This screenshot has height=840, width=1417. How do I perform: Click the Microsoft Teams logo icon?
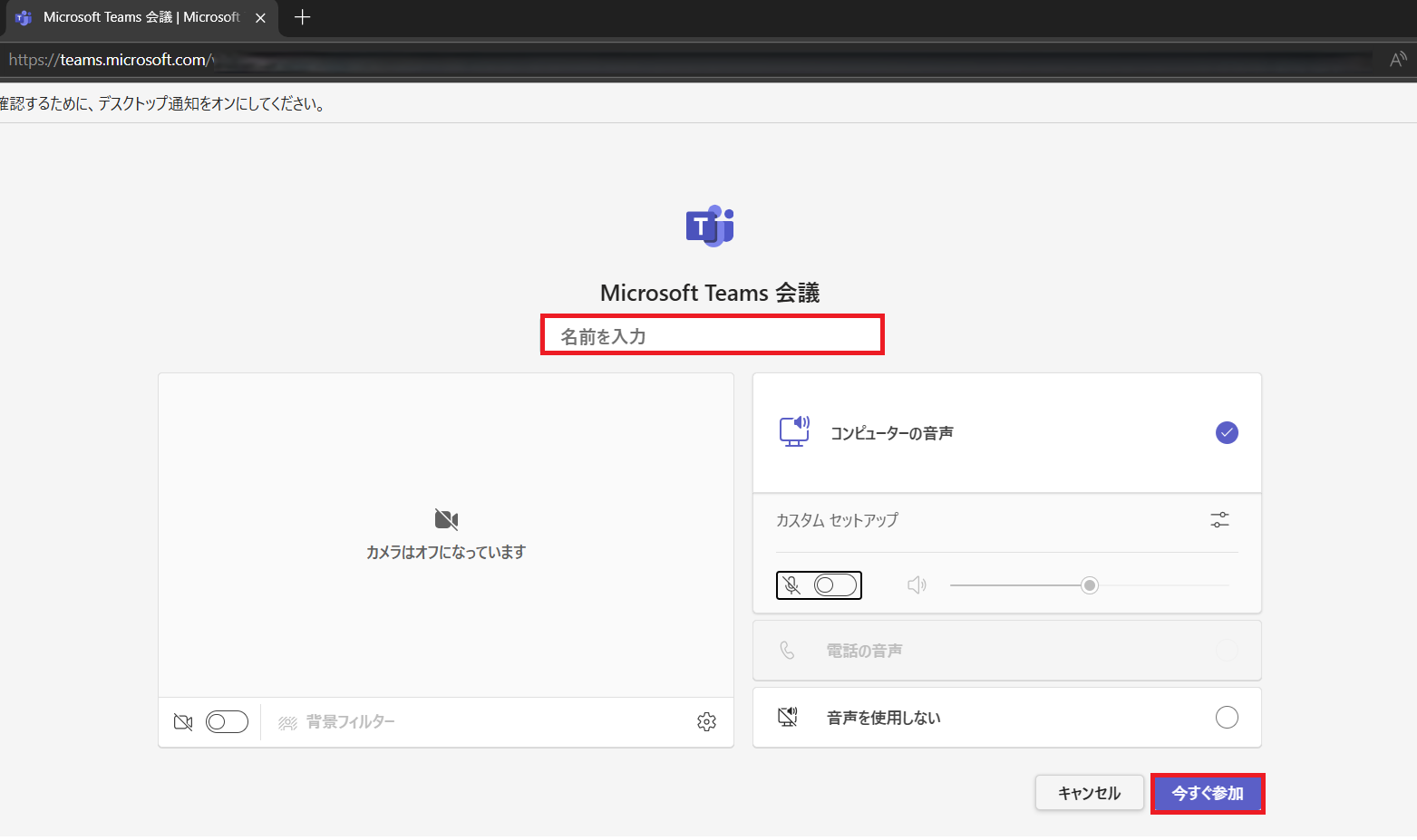coord(710,226)
